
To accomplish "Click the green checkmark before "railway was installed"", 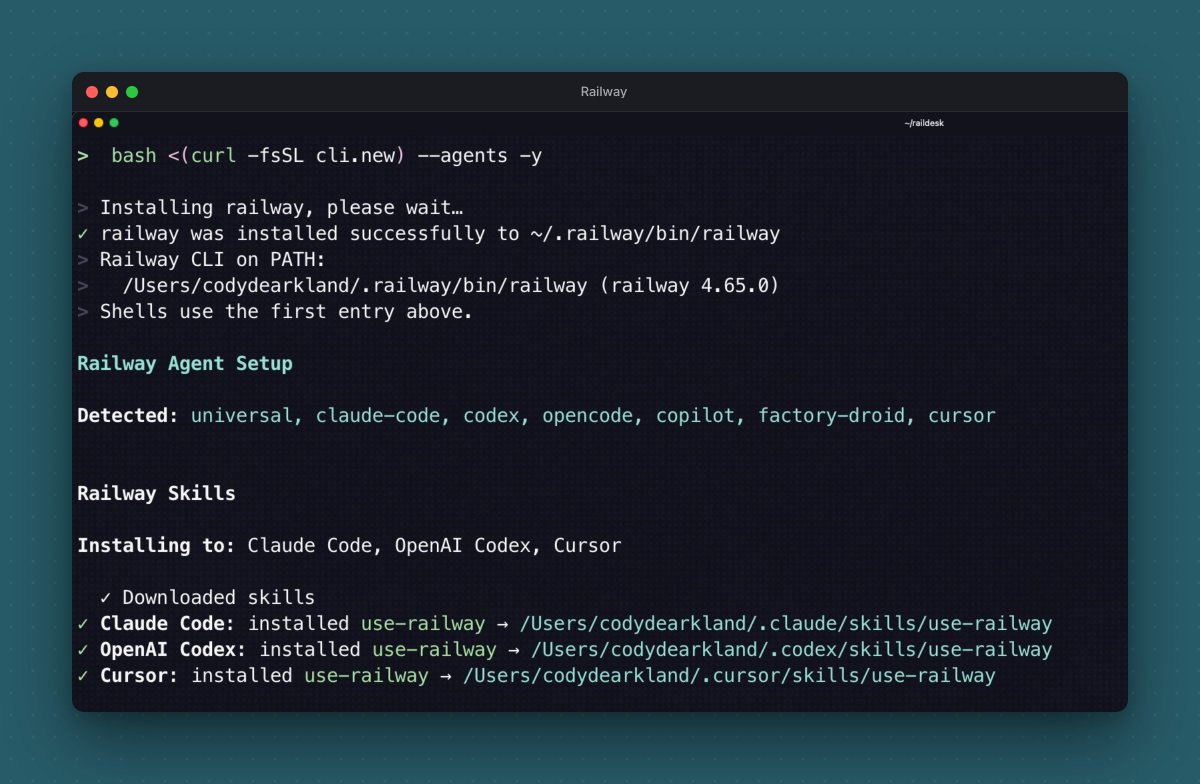I will [83, 234].
